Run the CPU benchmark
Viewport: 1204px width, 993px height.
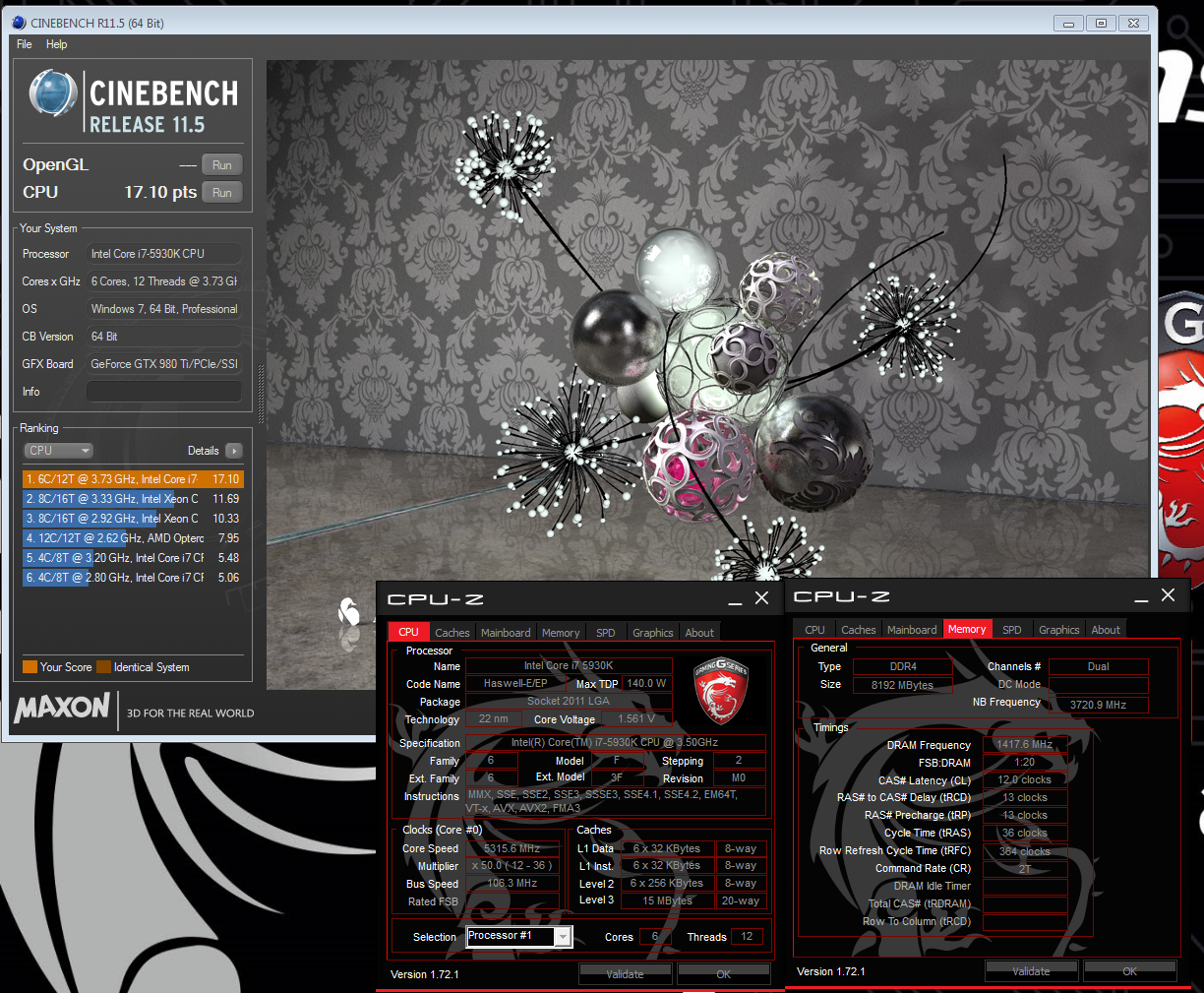pos(222,193)
